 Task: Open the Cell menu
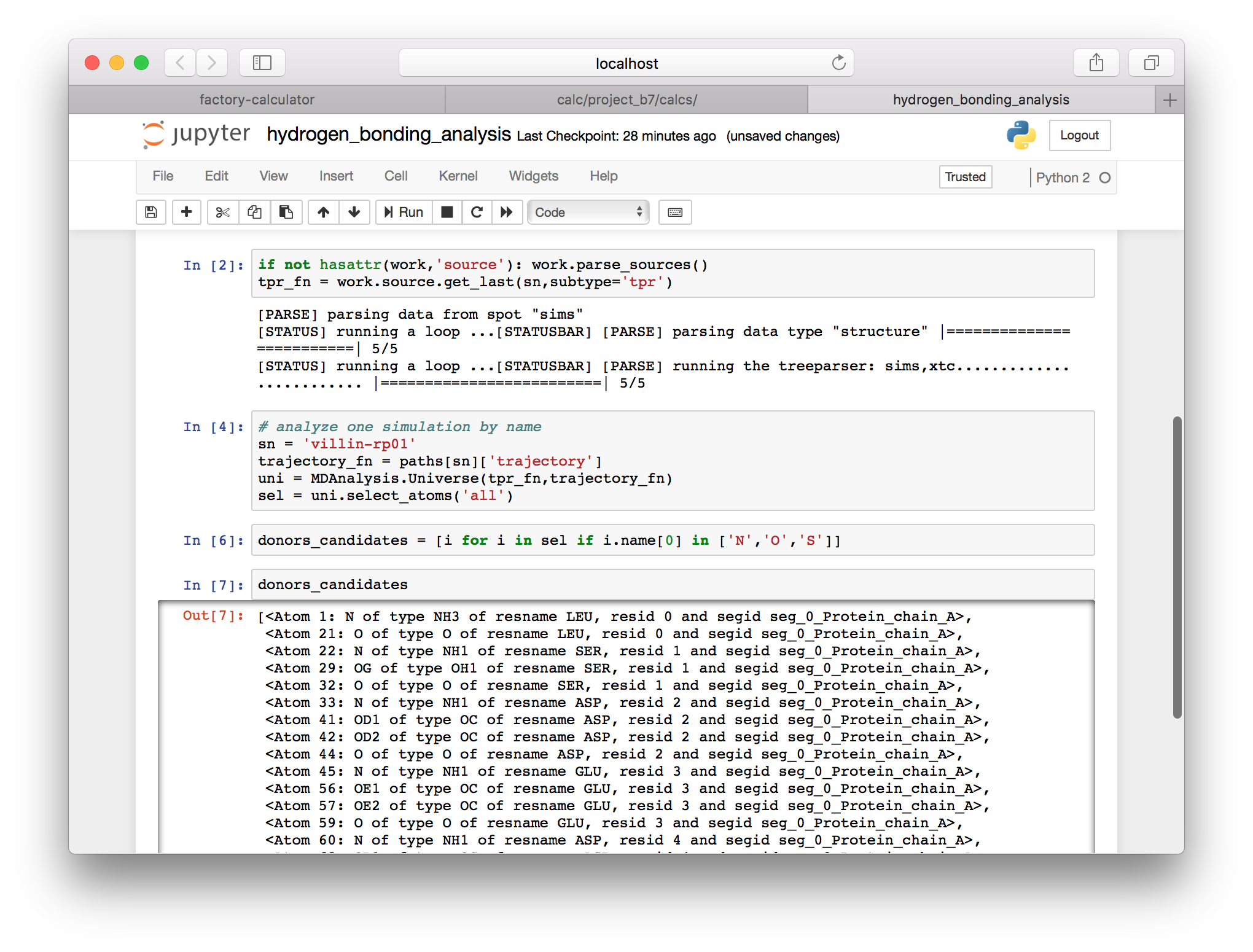click(x=396, y=176)
